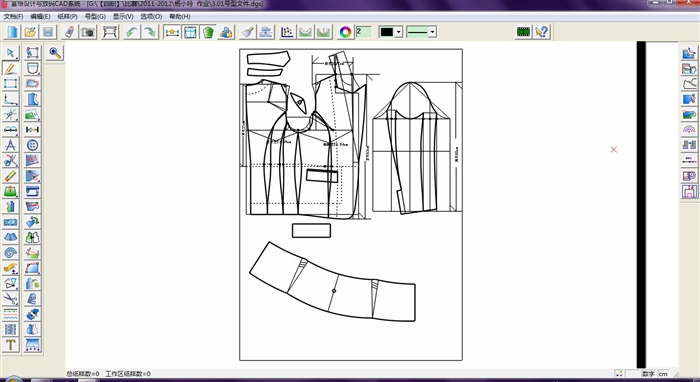Open the 号型(G) menu
This screenshot has height=382, width=700.
coord(95,17)
